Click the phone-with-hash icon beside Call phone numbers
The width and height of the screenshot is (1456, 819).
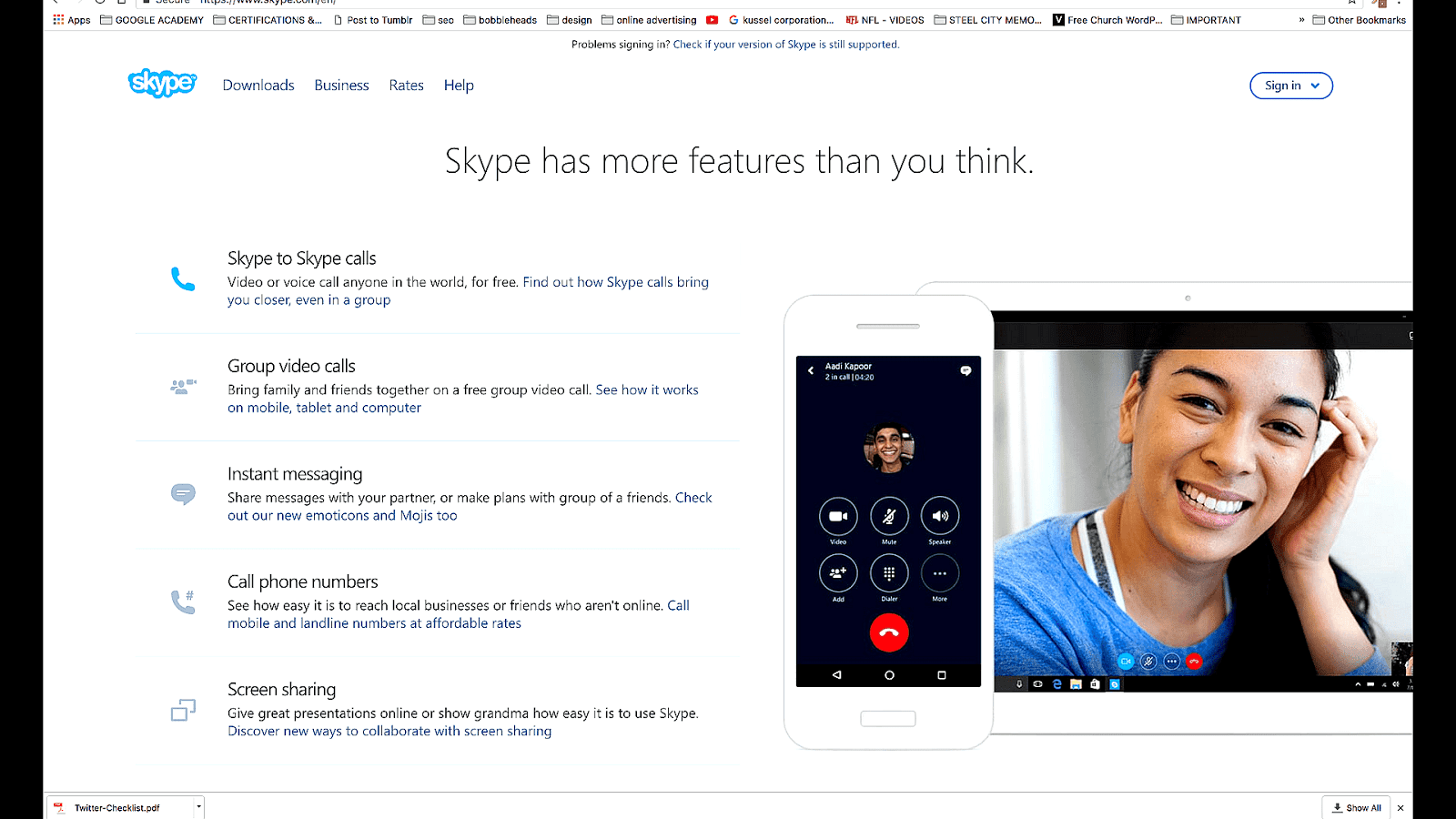[183, 602]
